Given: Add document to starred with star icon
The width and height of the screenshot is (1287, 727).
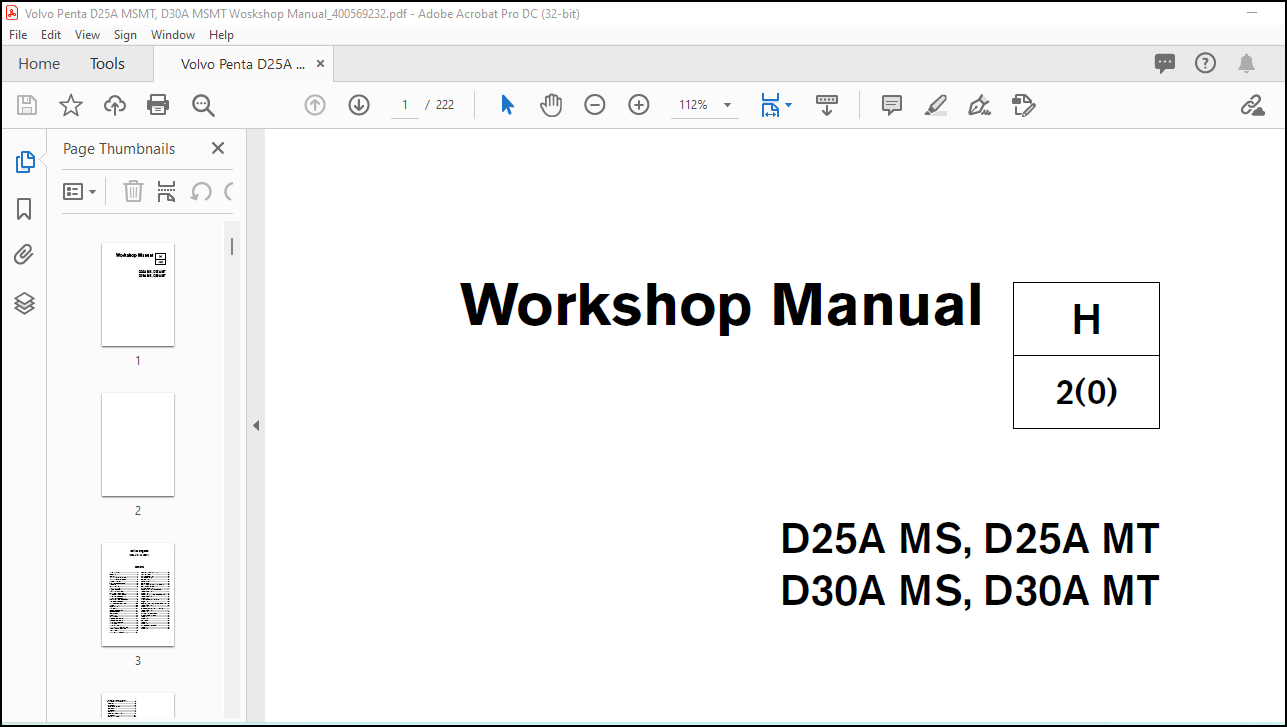Looking at the screenshot, I should click(71, 105).
